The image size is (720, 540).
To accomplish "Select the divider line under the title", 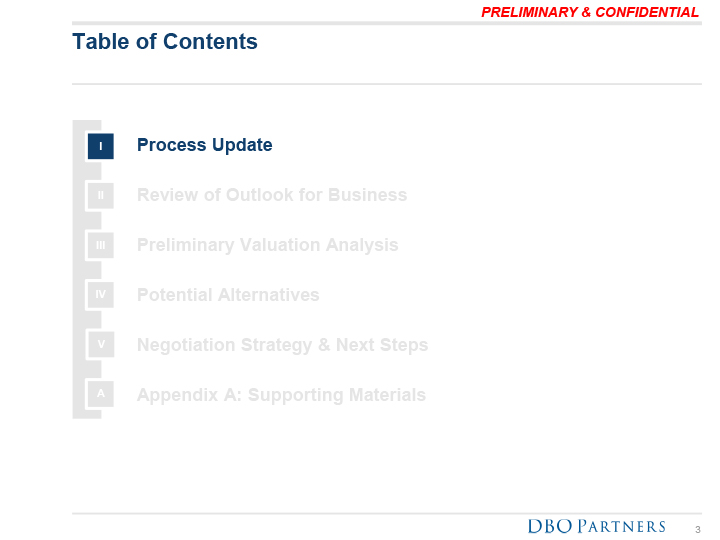I will (x=386, y=84).
